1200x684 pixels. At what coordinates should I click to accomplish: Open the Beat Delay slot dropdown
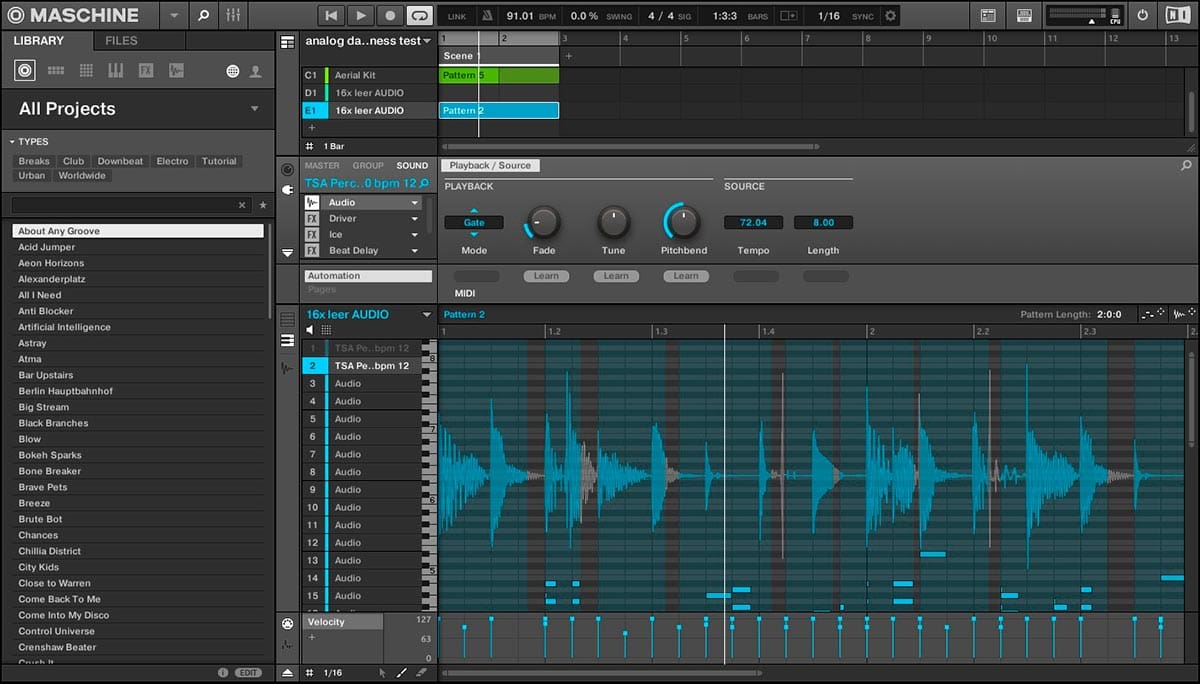414,251
